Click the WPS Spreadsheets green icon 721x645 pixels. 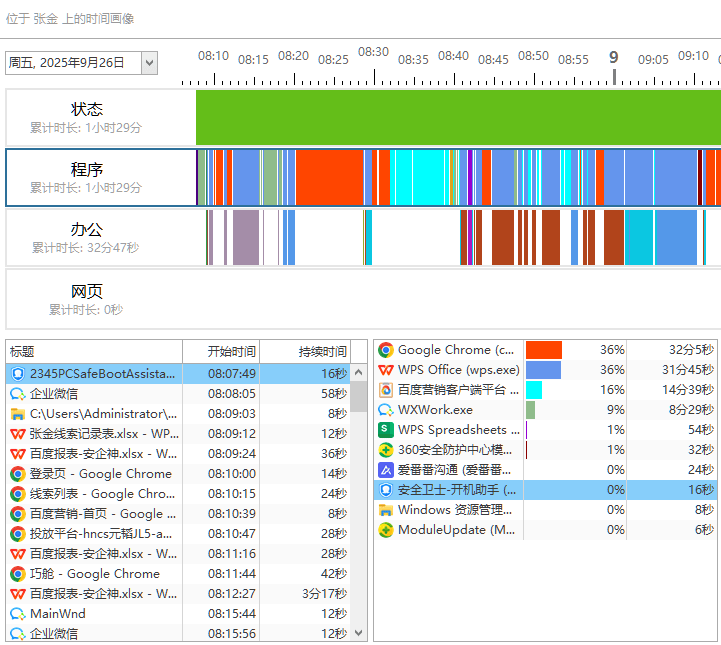click(385, 430)
